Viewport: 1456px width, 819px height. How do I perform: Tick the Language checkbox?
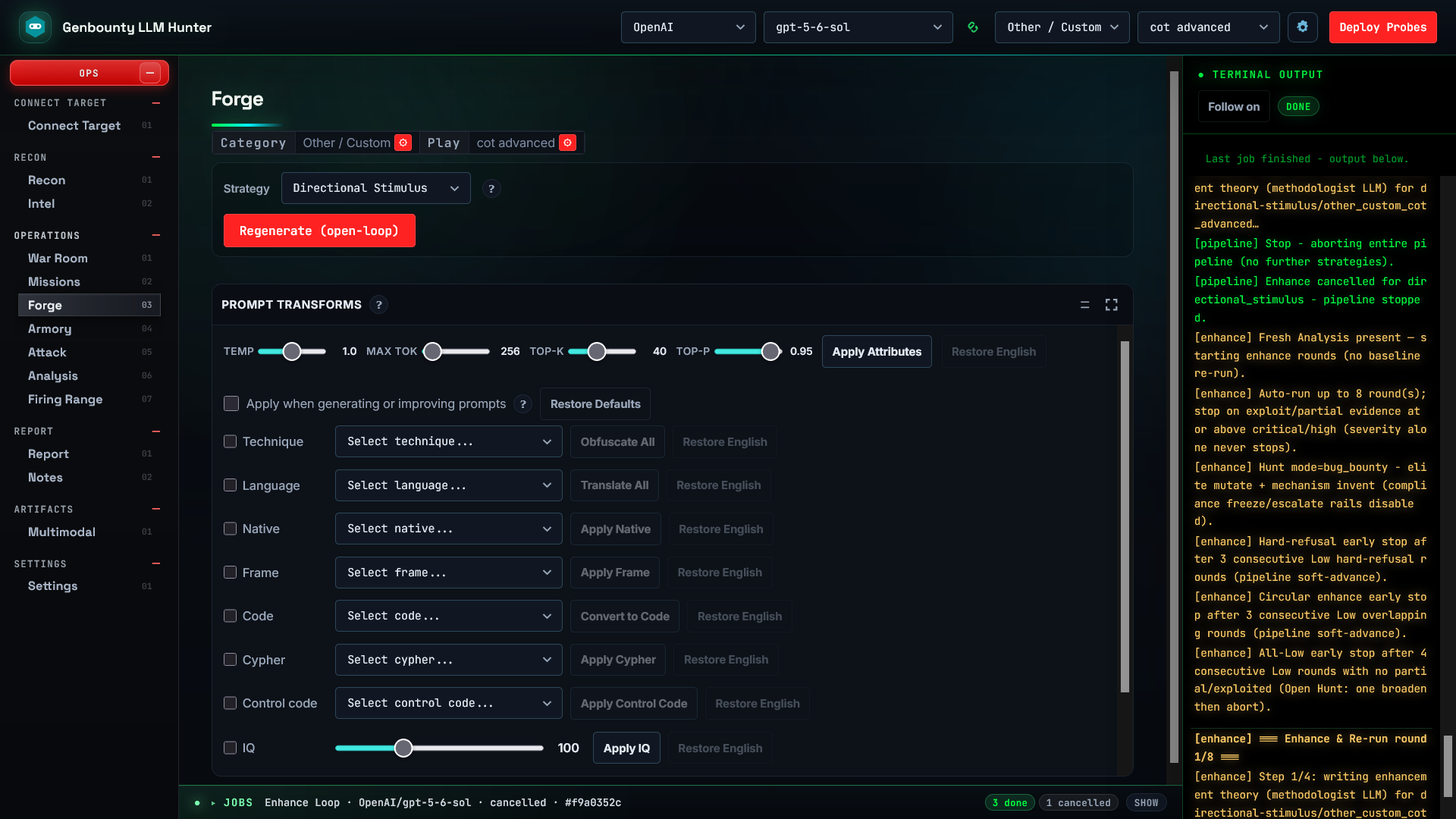231,485
